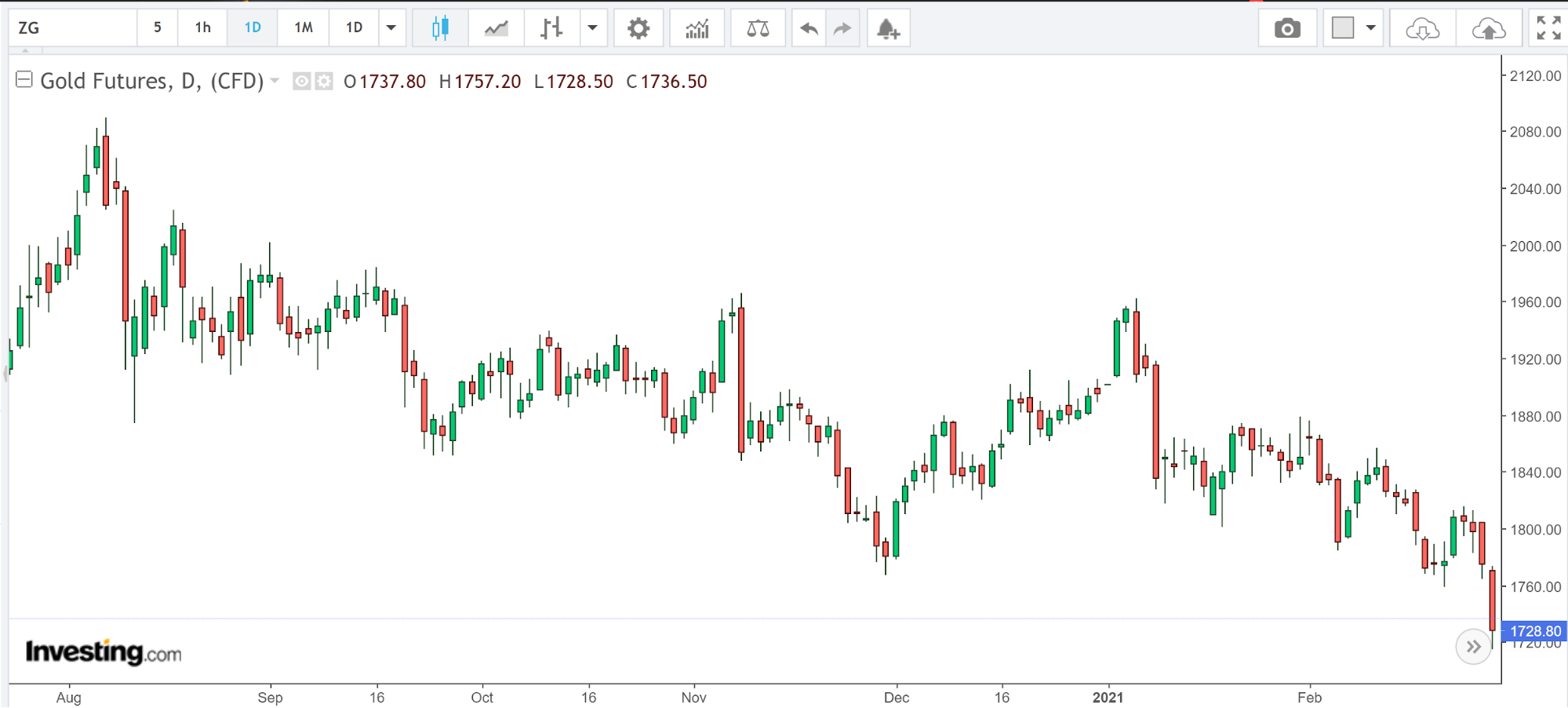The width and height of the screenshot is (1568, 708).
Task: Redo the last chart action
Action: (x=842, y=28)
